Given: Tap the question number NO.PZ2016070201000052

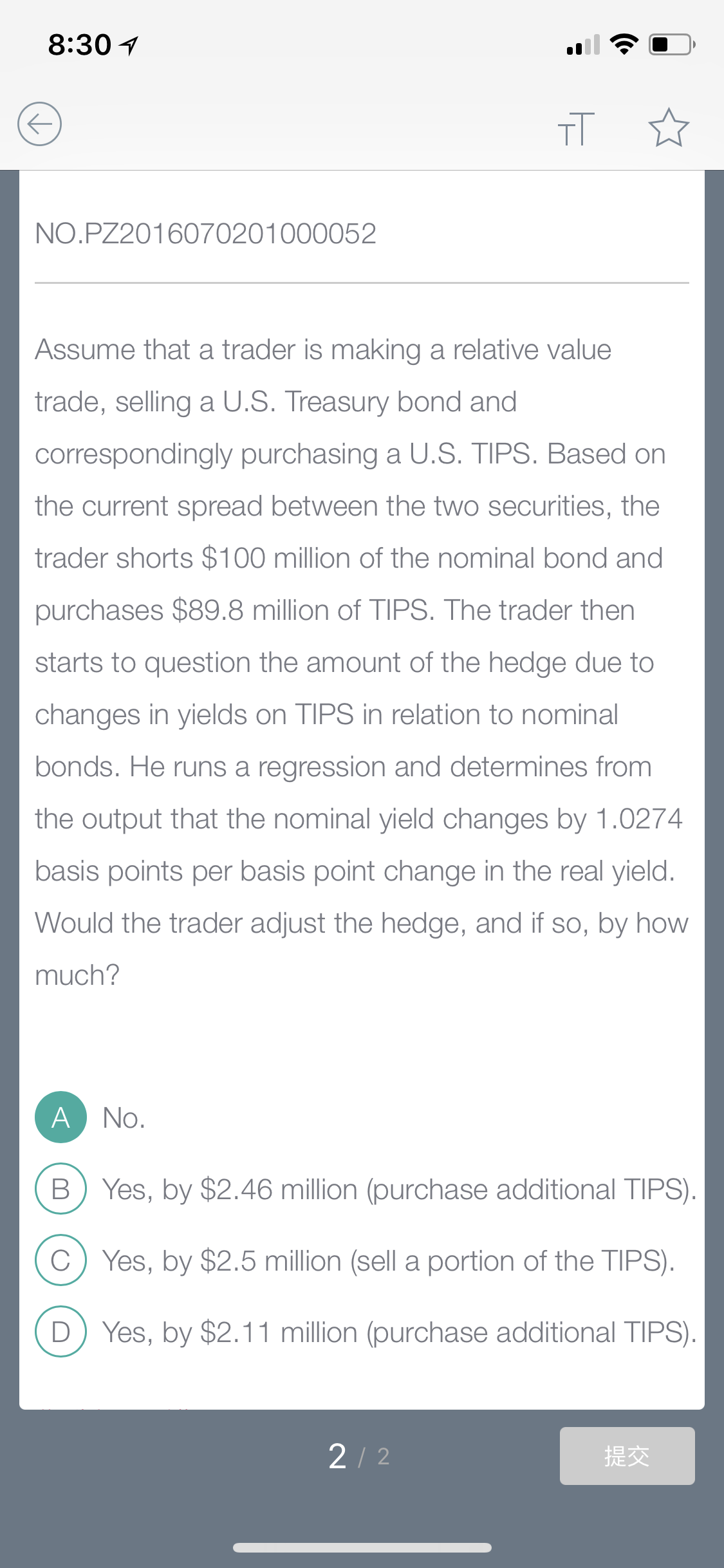Looking at the screenshot, I should click(x=205, y=234).
